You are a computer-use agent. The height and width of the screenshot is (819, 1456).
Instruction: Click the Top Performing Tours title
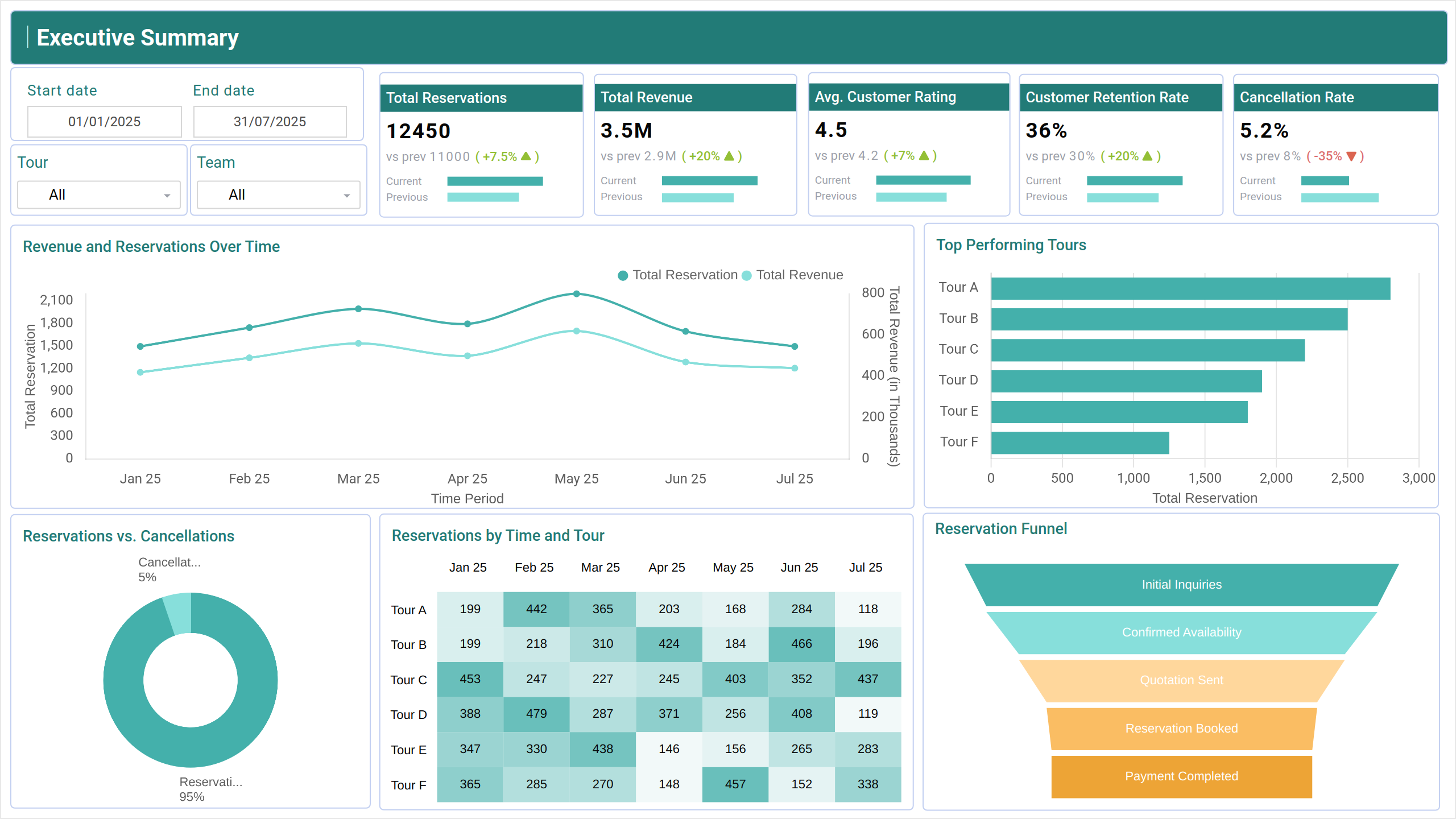[x=1011, y=245]
